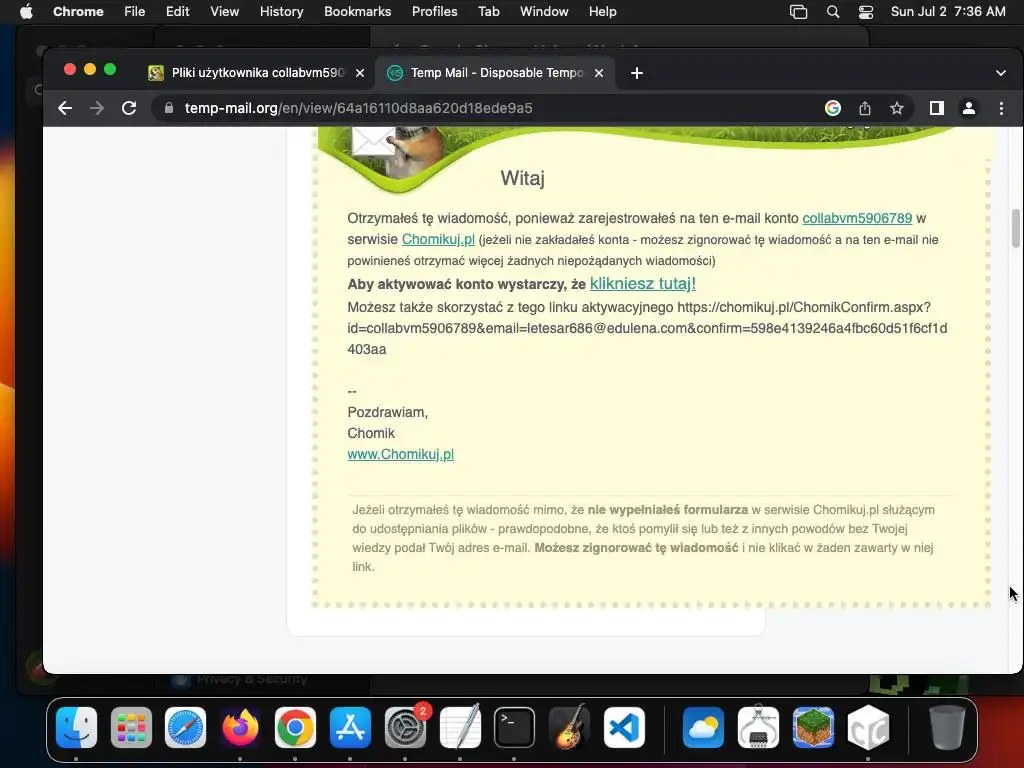The width and height of the screenshot is (1024, 768).
Task: Open Terminal from the Dock
Action: coord(515,728)
